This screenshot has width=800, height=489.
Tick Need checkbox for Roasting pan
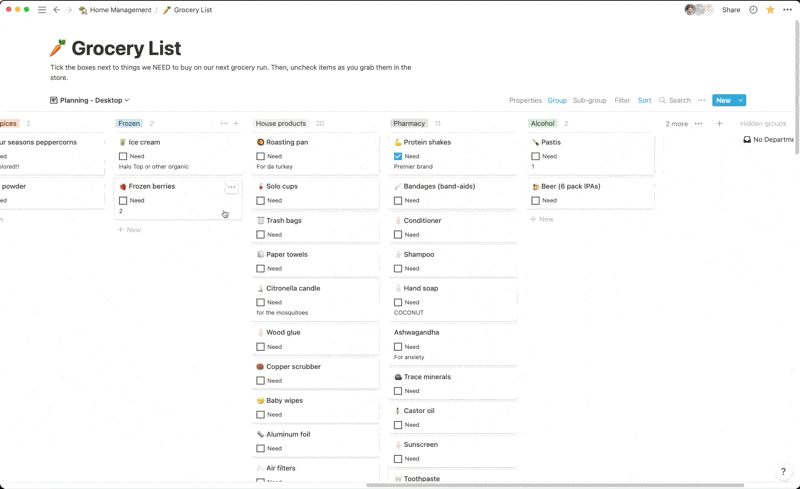click(260, 156)
